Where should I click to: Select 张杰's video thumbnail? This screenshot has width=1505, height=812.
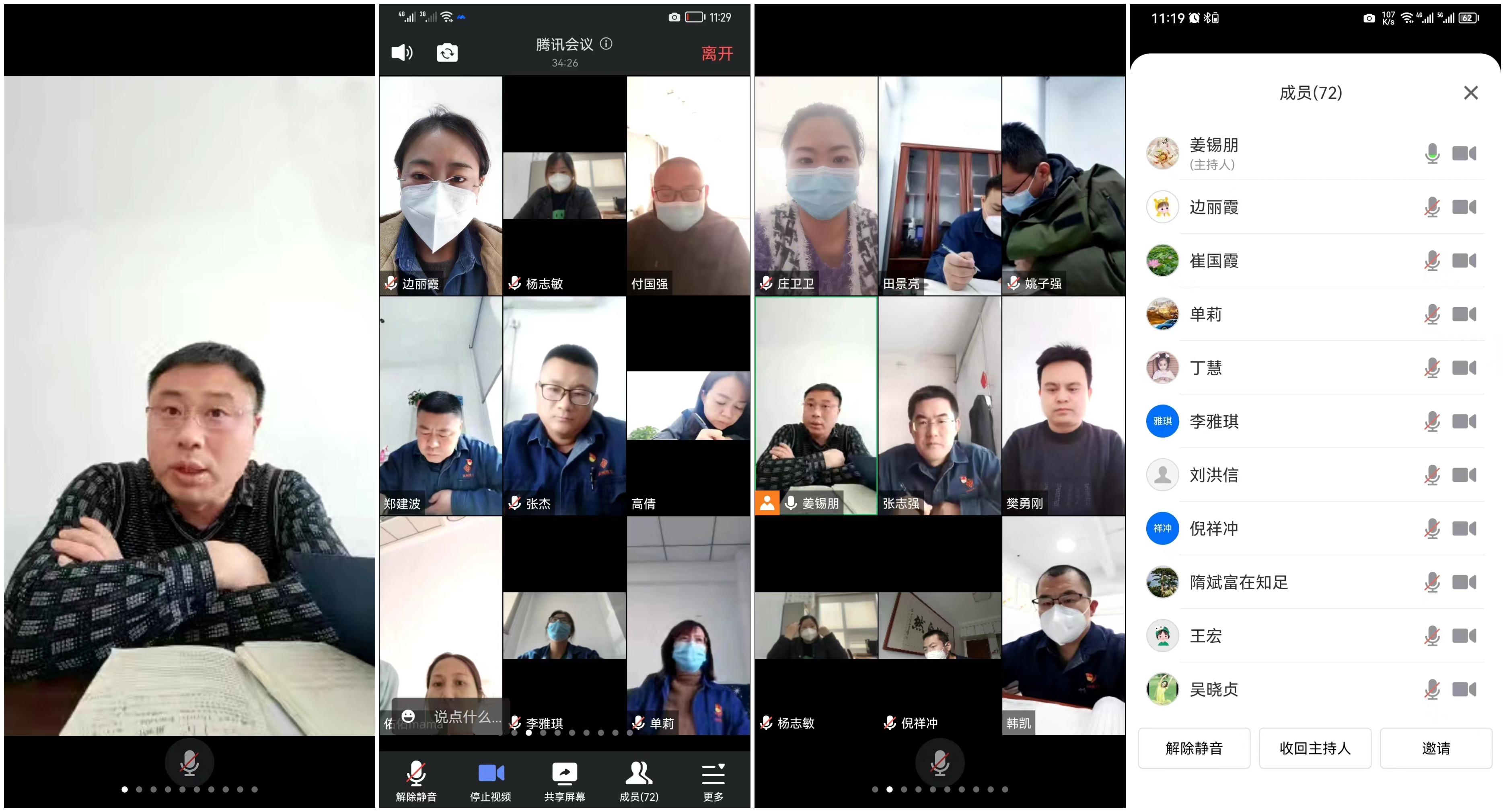pyautogui.click(x=564, y=406)
